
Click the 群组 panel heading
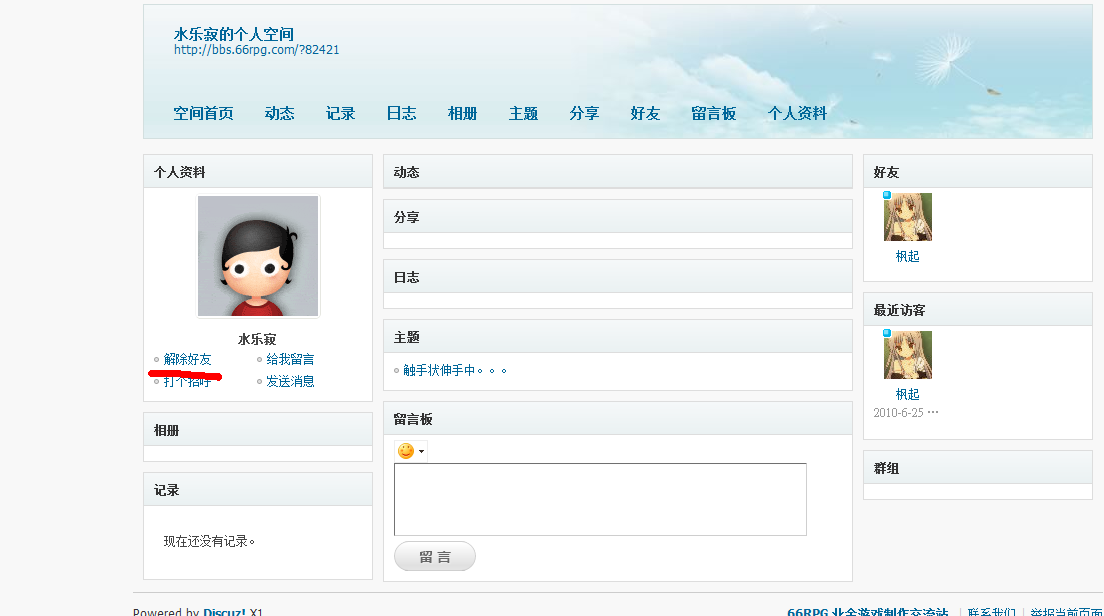coord(886,468)
